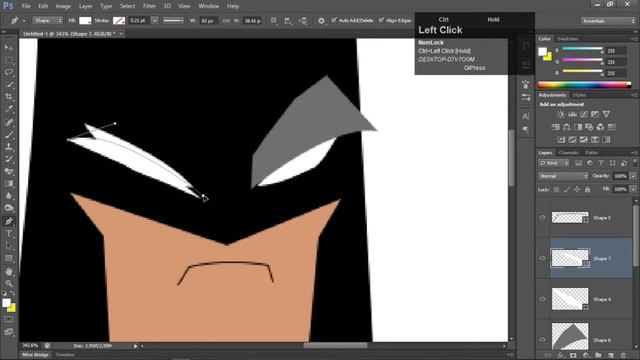This screenshot has width=640, height=360.
Task: Open layer Kind filter dropdown
Action: (554, 163)
